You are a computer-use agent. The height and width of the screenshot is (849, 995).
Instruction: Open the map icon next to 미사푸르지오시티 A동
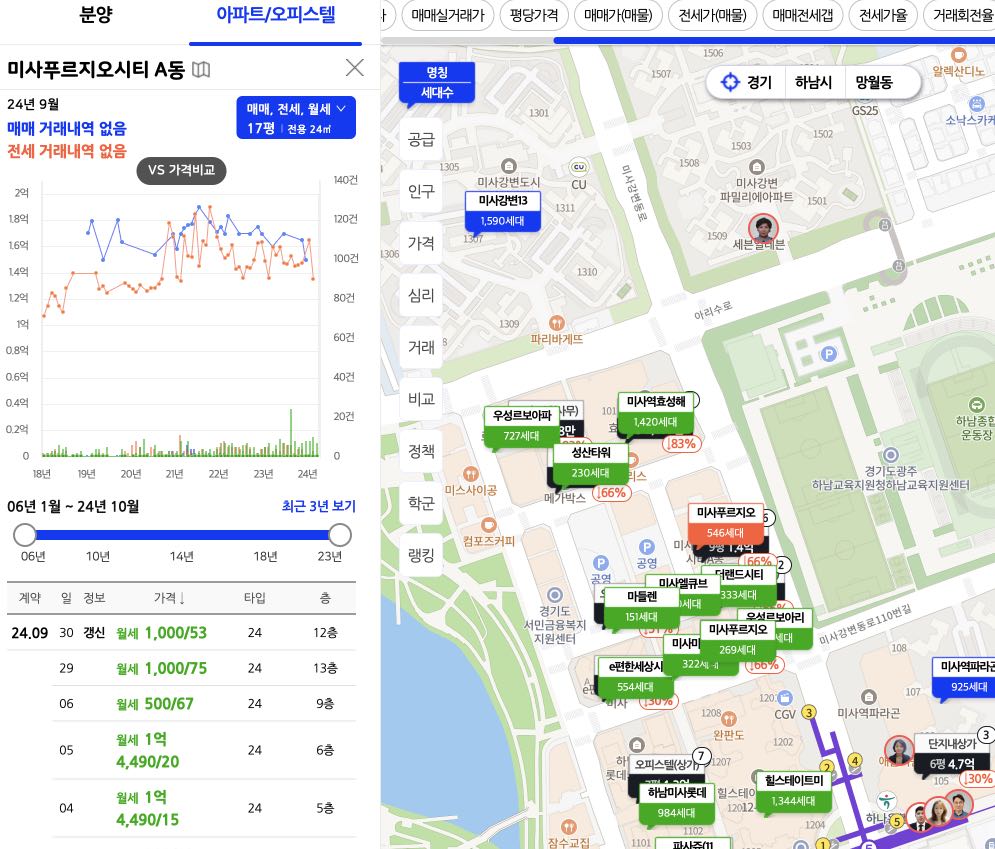pyautogui.click(x=201, y=69)
